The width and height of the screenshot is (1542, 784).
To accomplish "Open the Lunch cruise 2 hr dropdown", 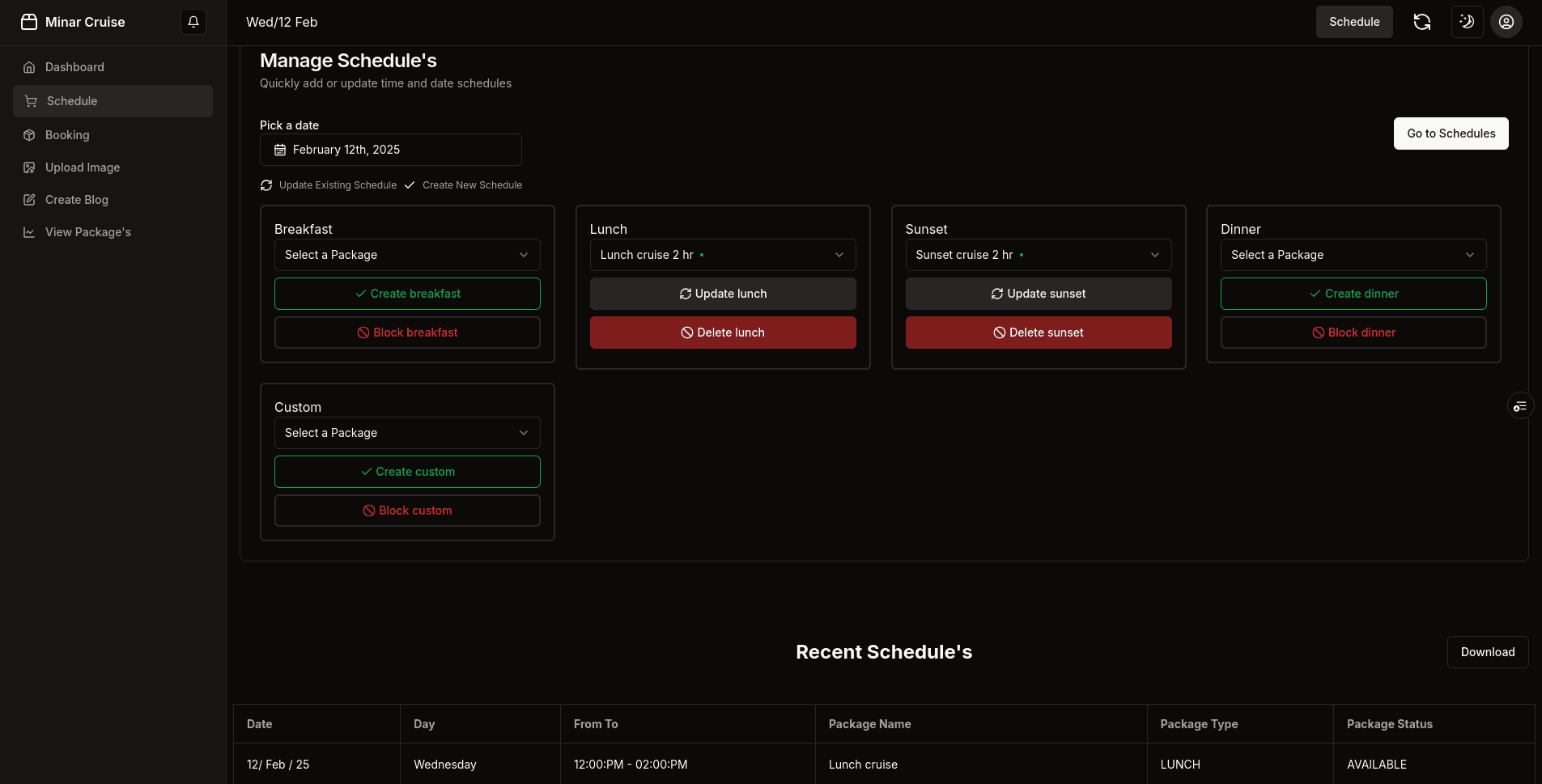I will [722, 255].
